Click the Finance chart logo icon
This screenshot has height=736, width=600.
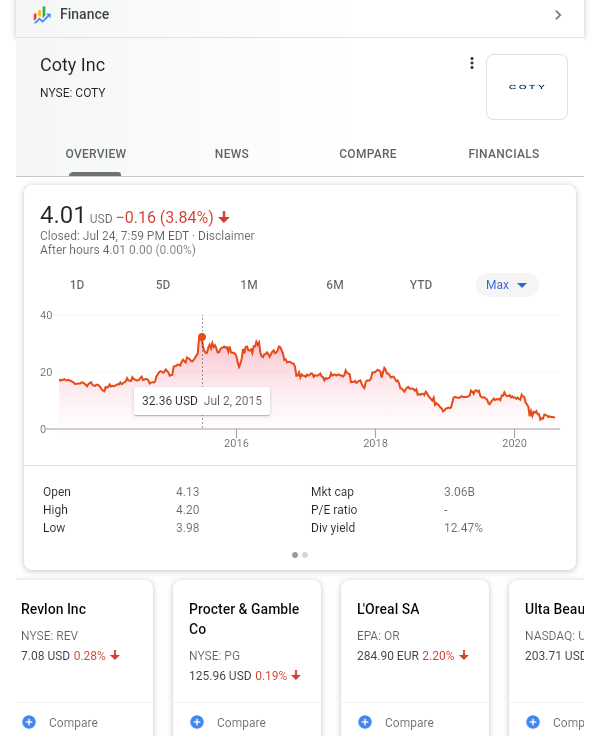pyautogui.click(x=42, y=15)
